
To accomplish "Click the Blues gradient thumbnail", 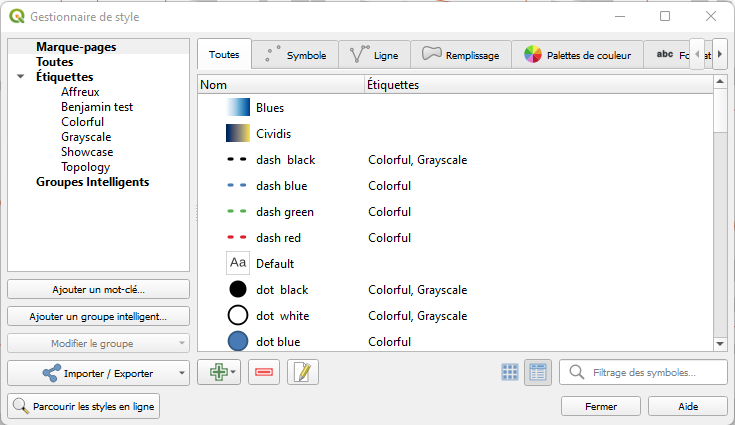I will (x=238, y=107).
